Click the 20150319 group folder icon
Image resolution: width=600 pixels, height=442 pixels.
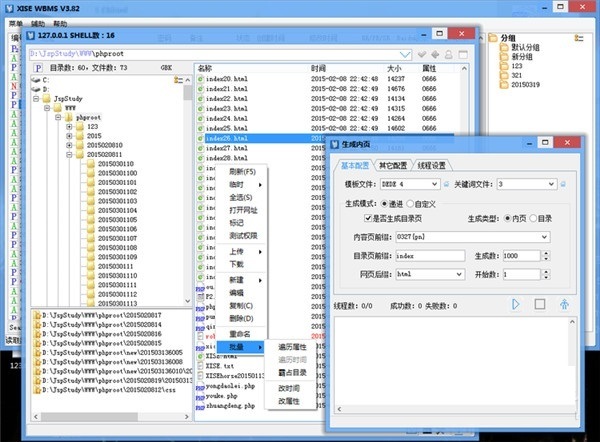coord(504,85)
